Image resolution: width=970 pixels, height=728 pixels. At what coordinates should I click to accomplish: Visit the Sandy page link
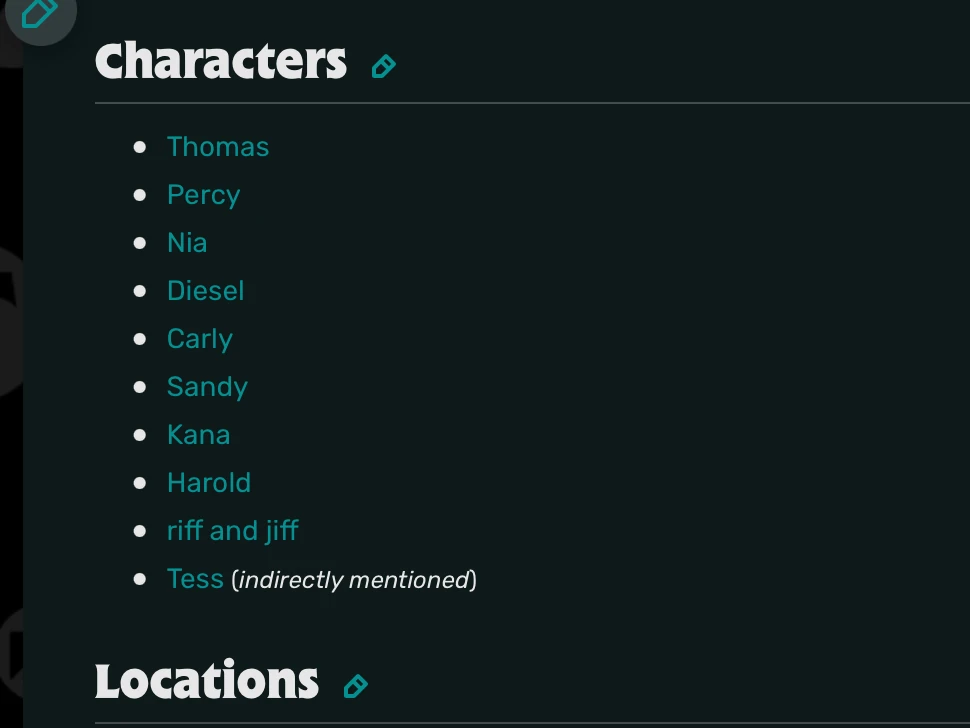tap(207, 387)
